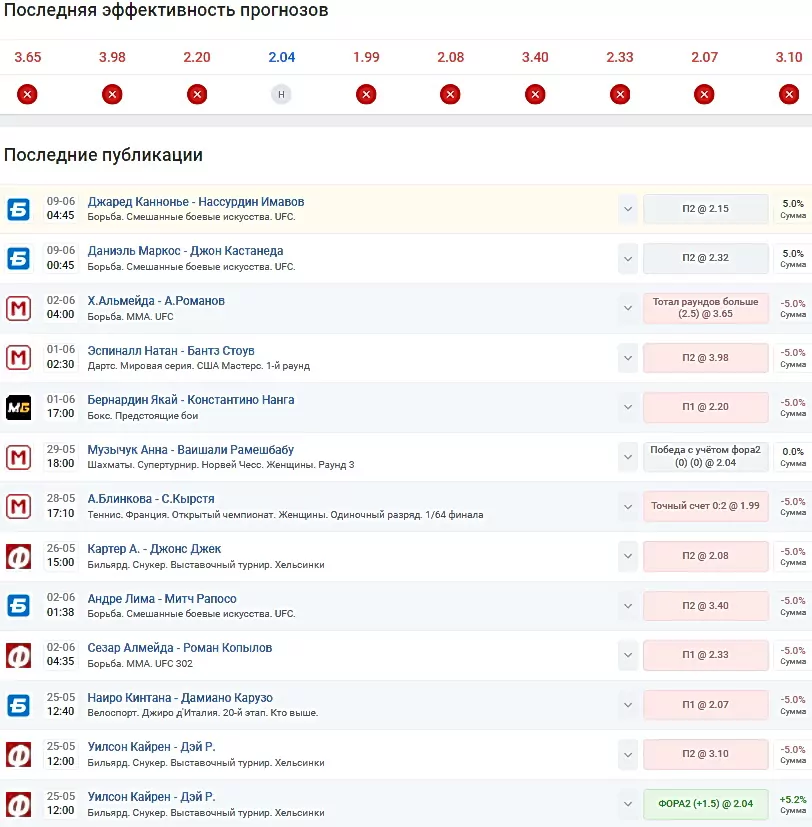Open the Наиро Кинтана - Дамиано Карузо link
Screen dimensions: 812x827
180,698
